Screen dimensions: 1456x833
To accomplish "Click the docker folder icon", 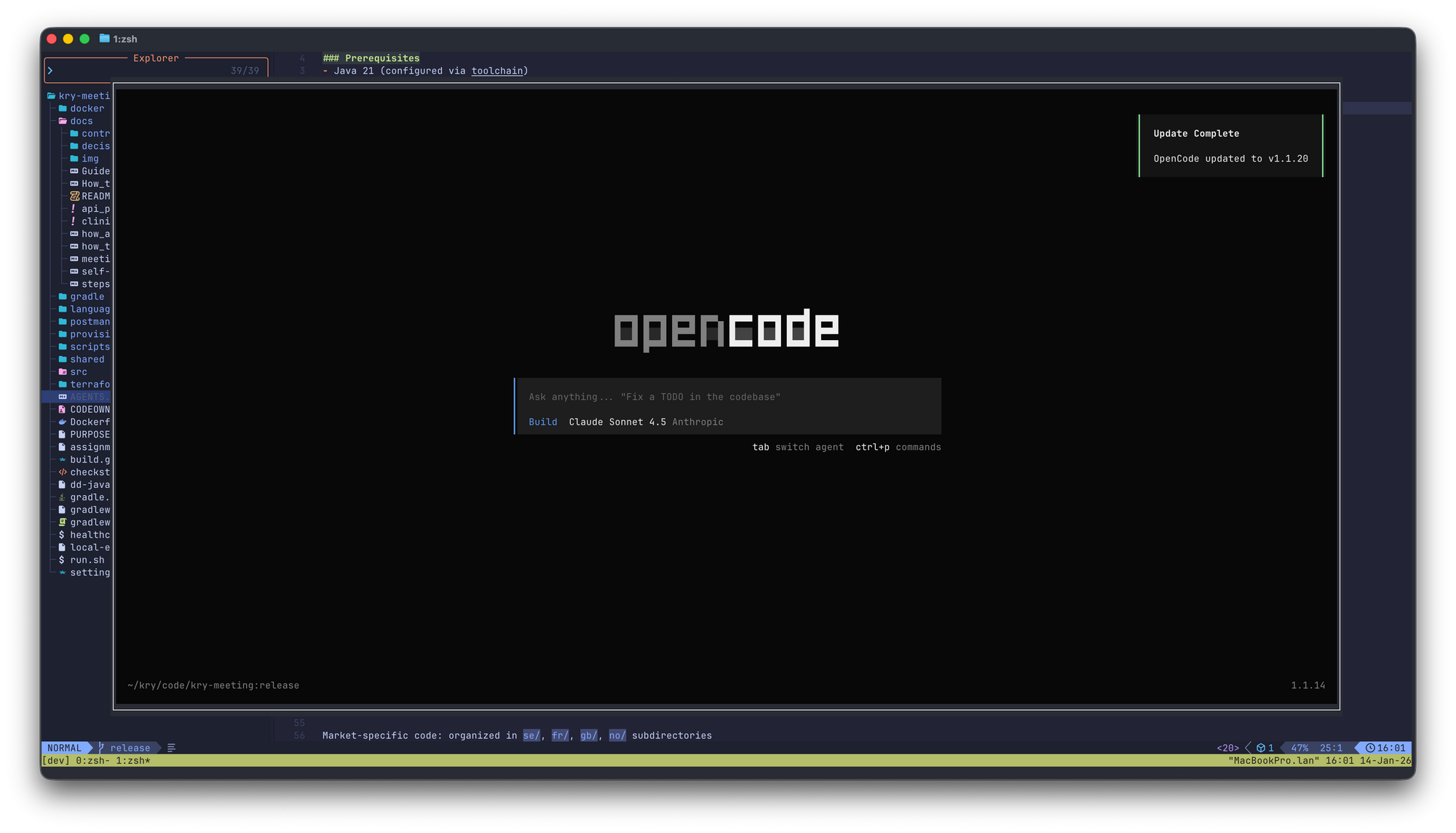I will (x=63, y=108).
